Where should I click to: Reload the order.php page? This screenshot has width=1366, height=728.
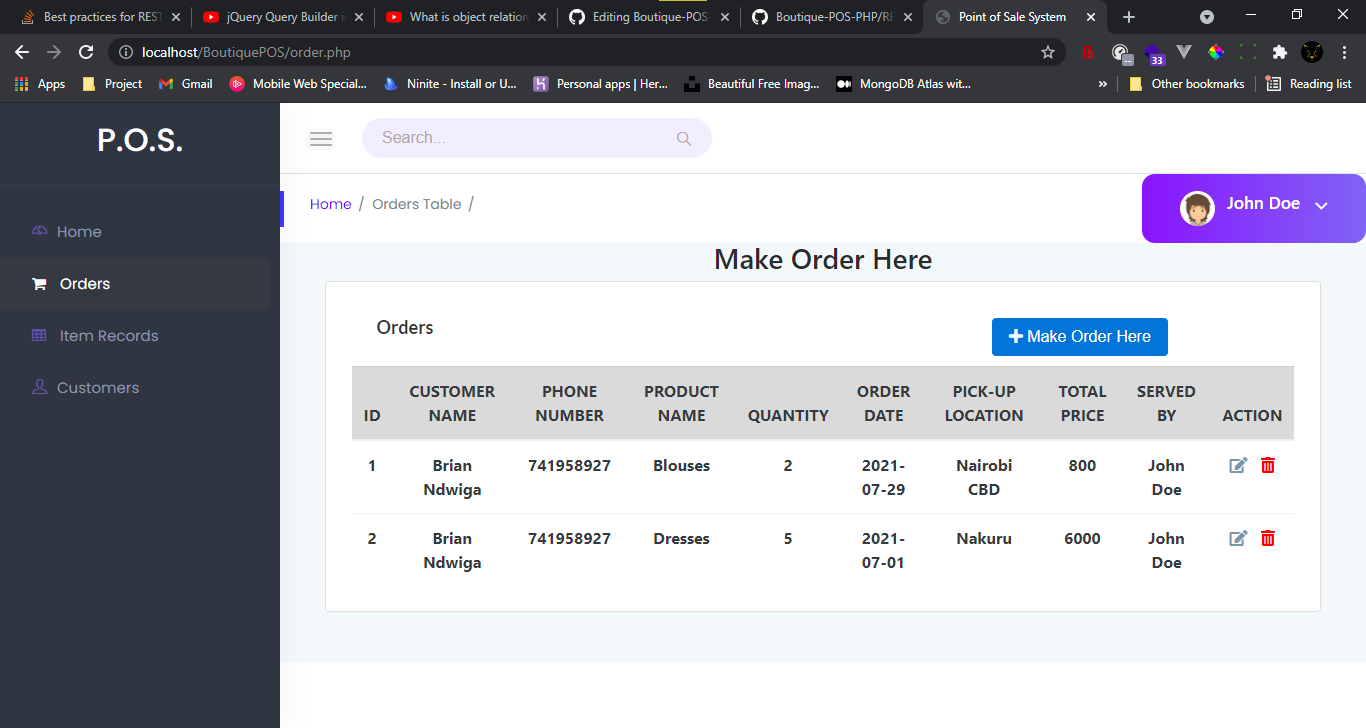pos(86,52)
